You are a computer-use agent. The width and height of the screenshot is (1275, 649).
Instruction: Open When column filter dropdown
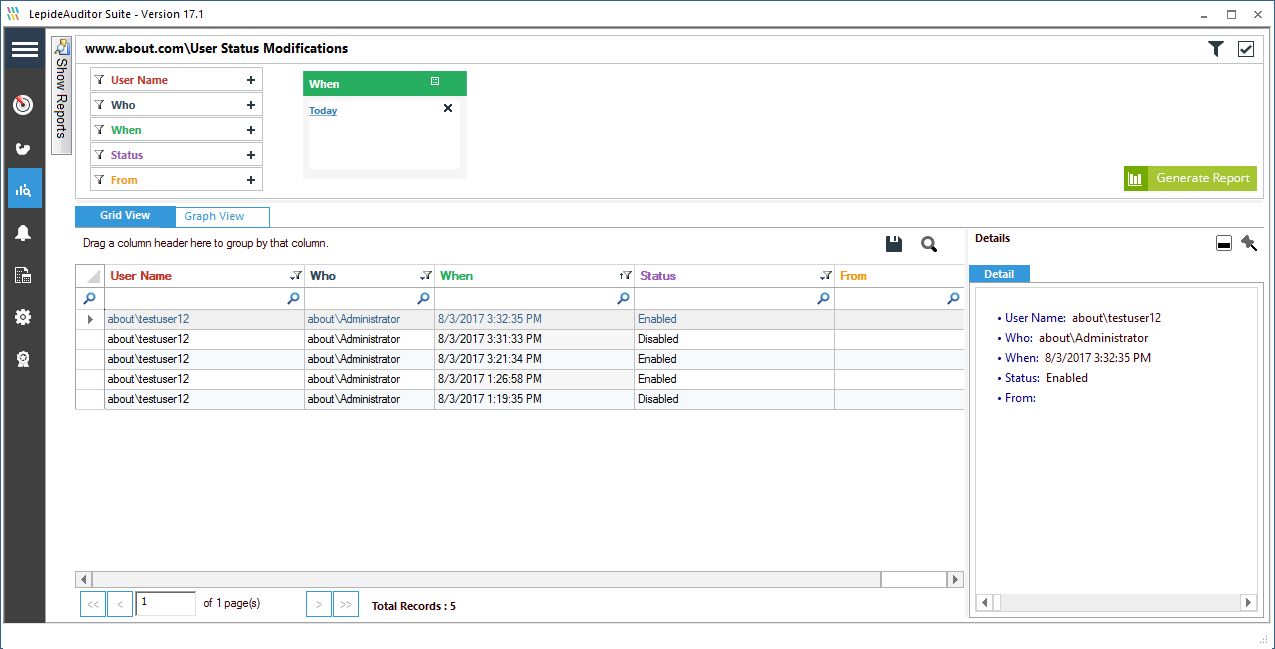tap(626, 276)
